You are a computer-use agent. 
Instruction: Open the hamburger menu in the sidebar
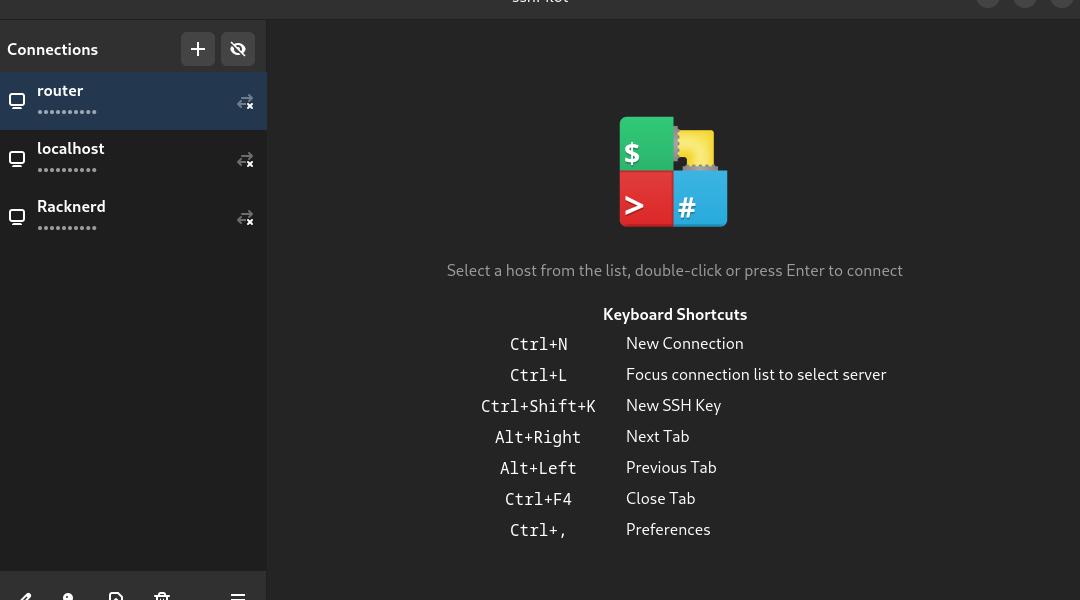point(238,596)
